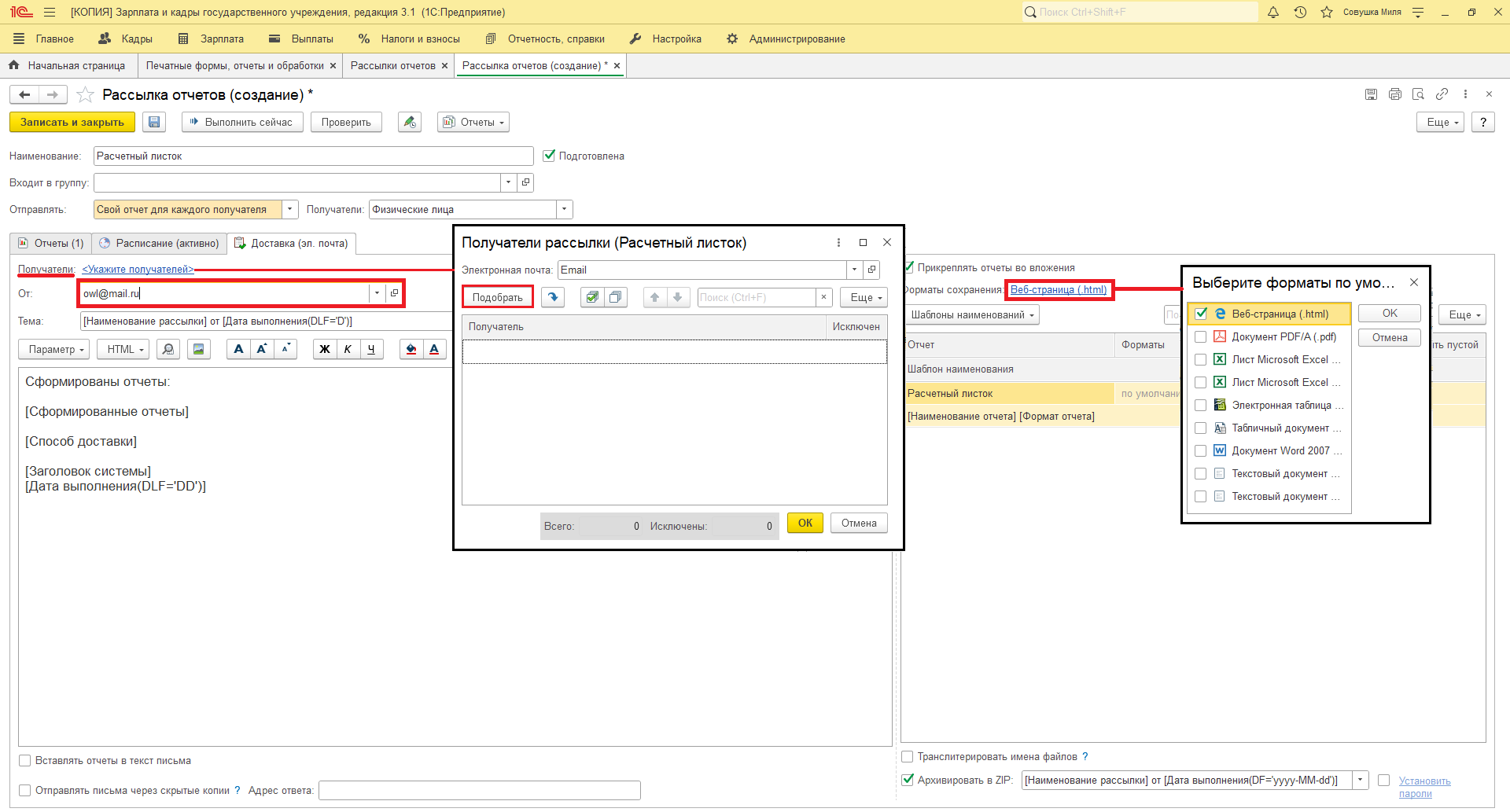This screenshot has width=1510, height=812.
Task: Open the Налоги и взносы menu
Action: click(409, 39)
